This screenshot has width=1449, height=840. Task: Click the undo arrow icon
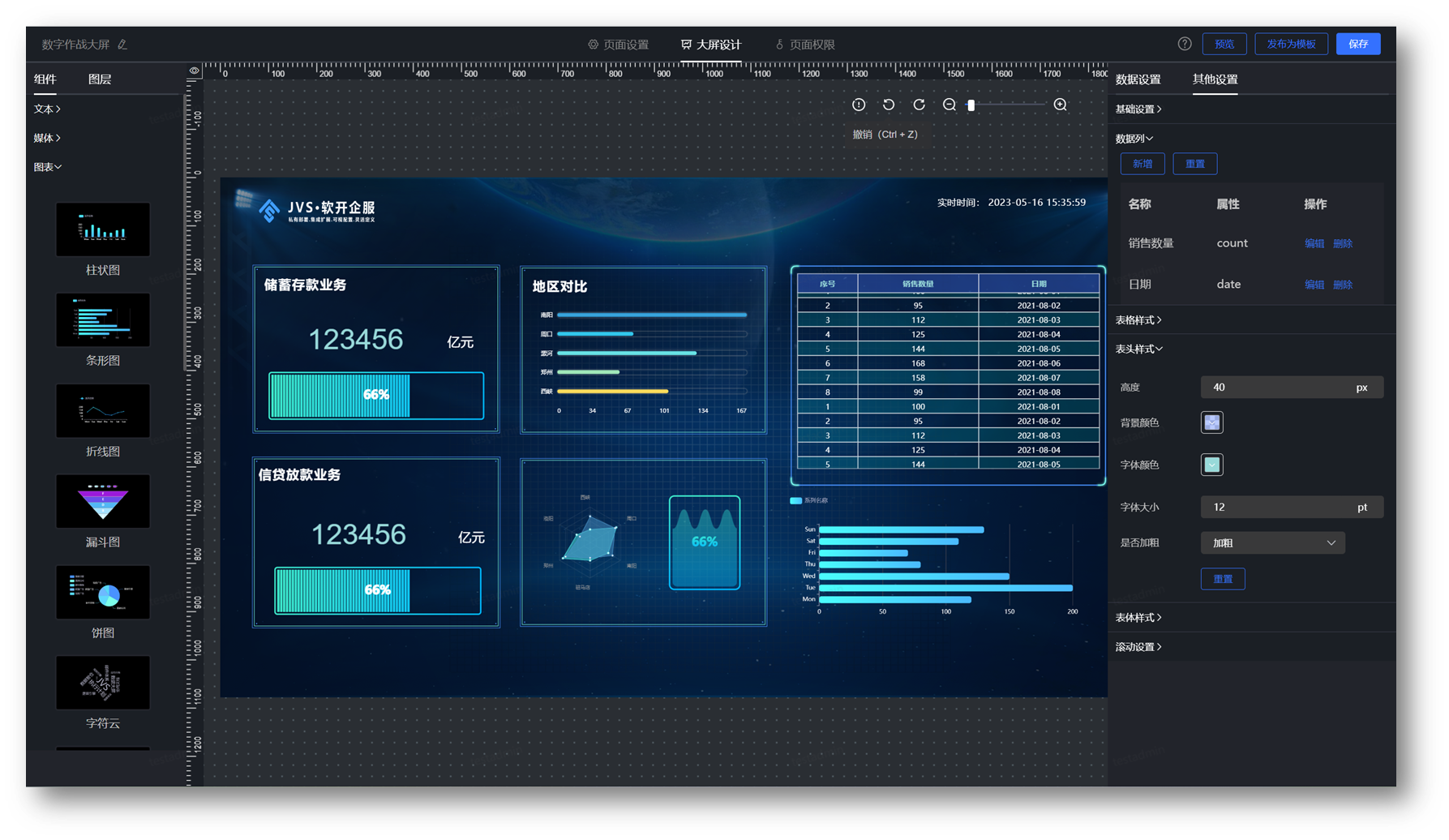889,105
